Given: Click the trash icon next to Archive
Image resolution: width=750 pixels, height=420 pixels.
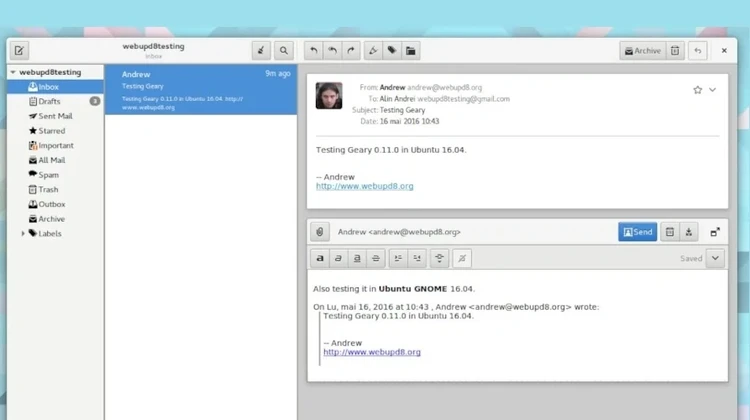Looking at the screenshot, I should pos(675,51).
